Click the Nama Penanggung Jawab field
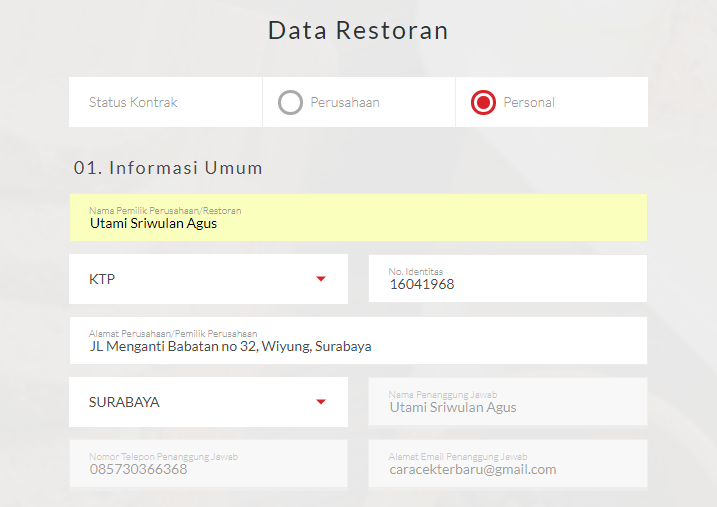 (x=507, y=406)
